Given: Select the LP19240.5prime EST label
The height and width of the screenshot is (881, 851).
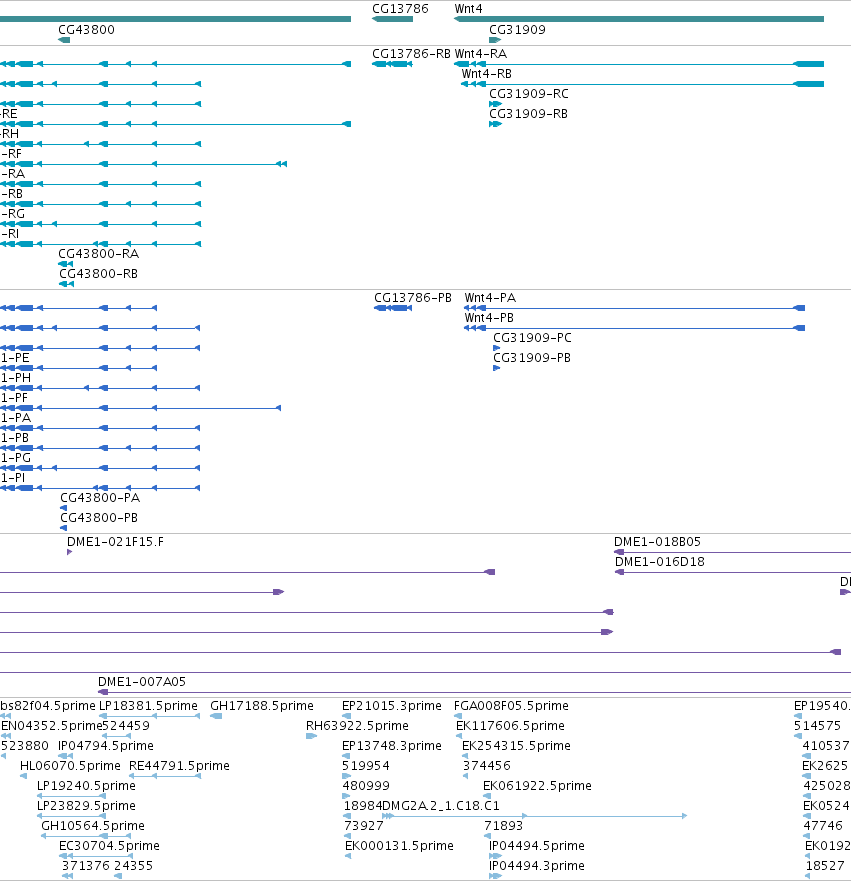Looking at the screenshot, I should click(x=86, y=786).
